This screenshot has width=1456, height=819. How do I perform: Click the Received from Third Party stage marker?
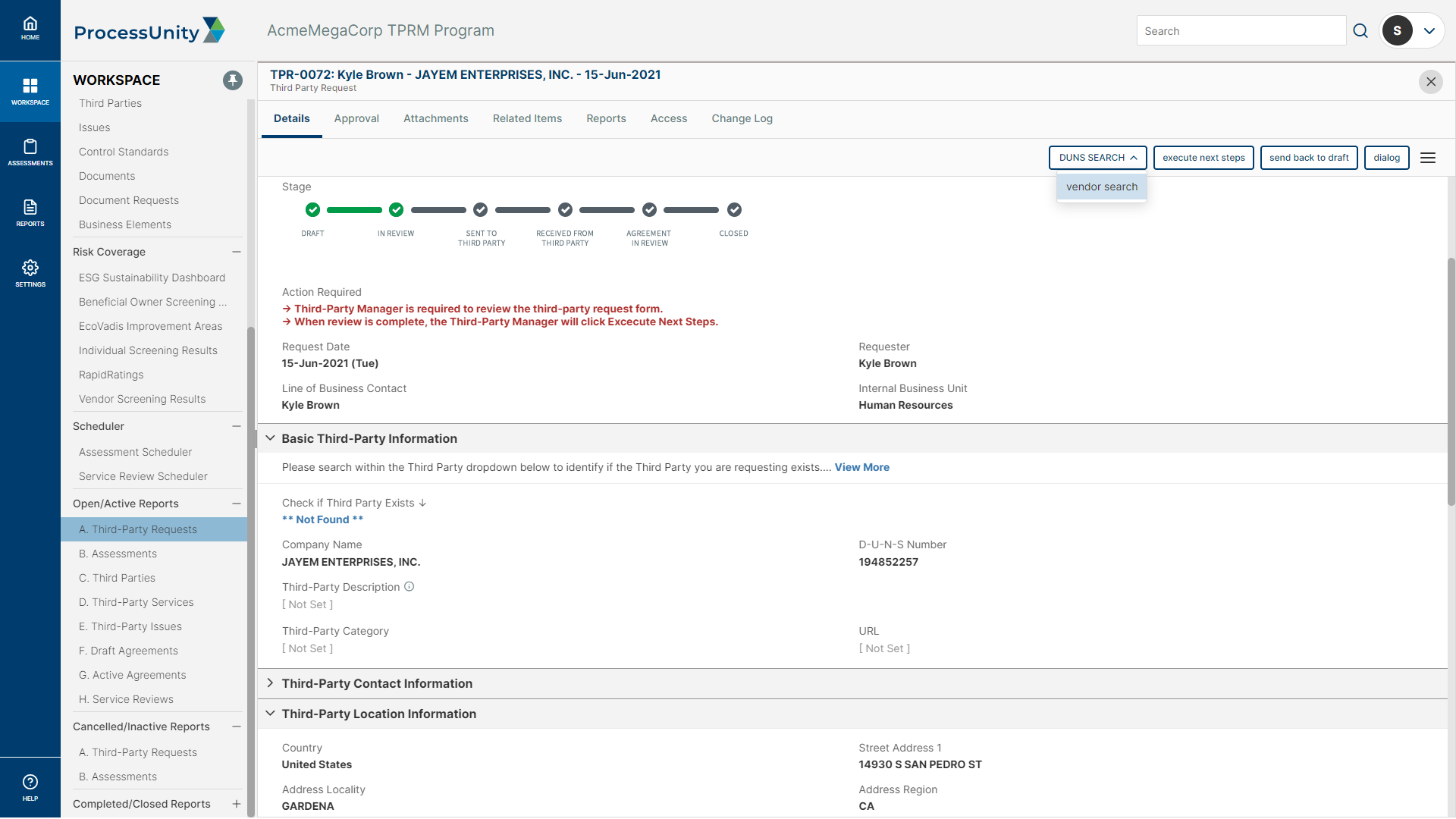pos(565,210)
